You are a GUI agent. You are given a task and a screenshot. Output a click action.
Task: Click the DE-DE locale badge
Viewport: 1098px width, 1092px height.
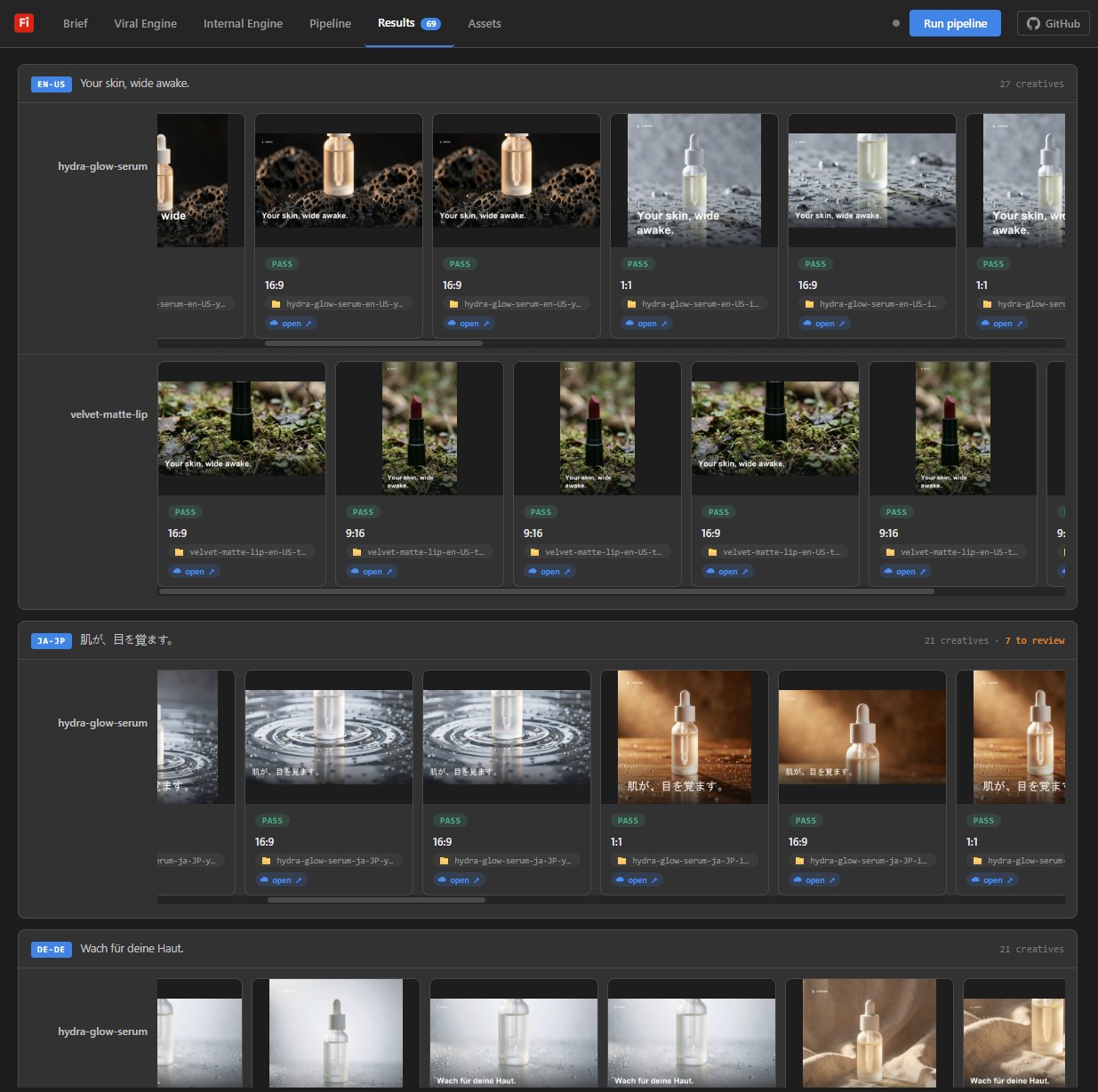pos(51,950)
